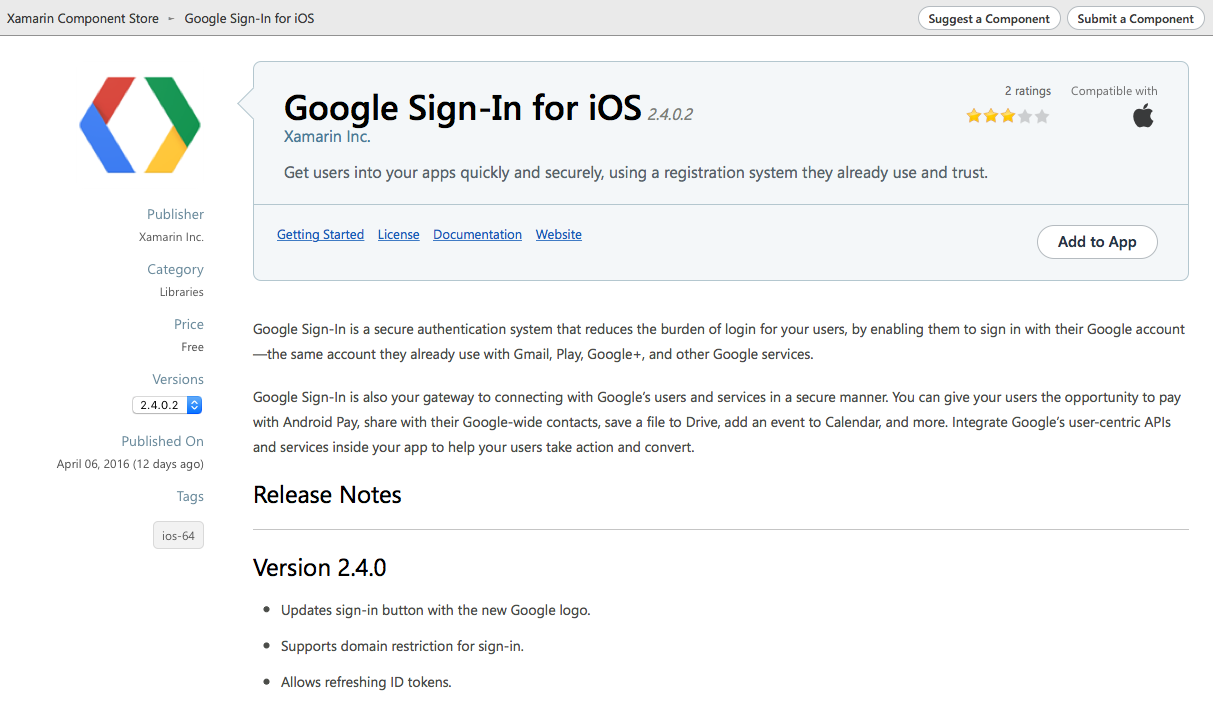Click 'Allows refreshing ID tokens' bullet
Screen dimensions: 1213x714
point(366,682)
